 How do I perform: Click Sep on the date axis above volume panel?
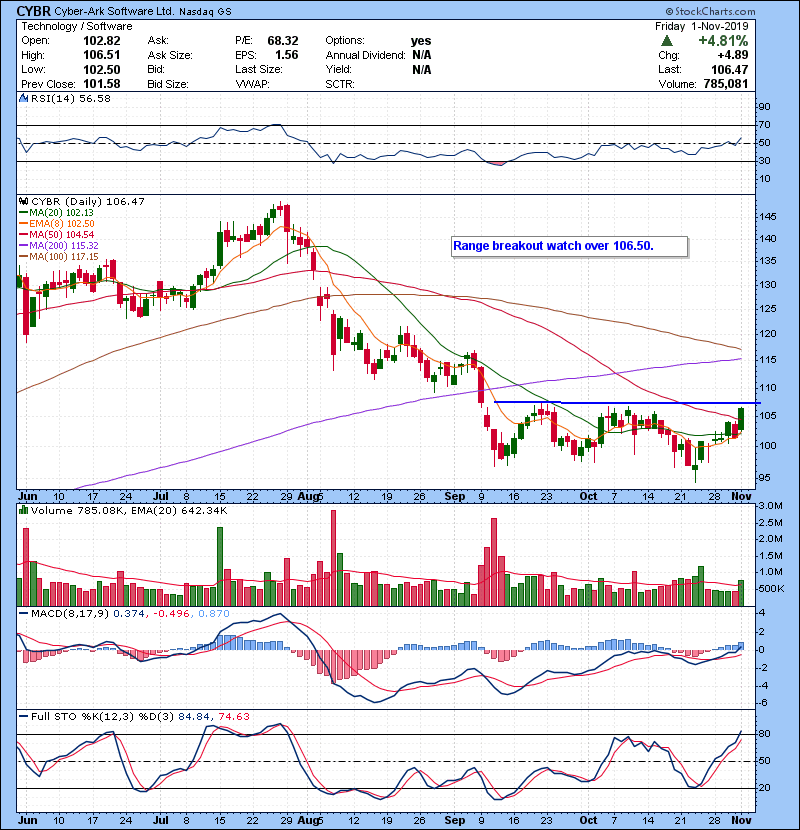pyautogui.click(x=455, y=497)
